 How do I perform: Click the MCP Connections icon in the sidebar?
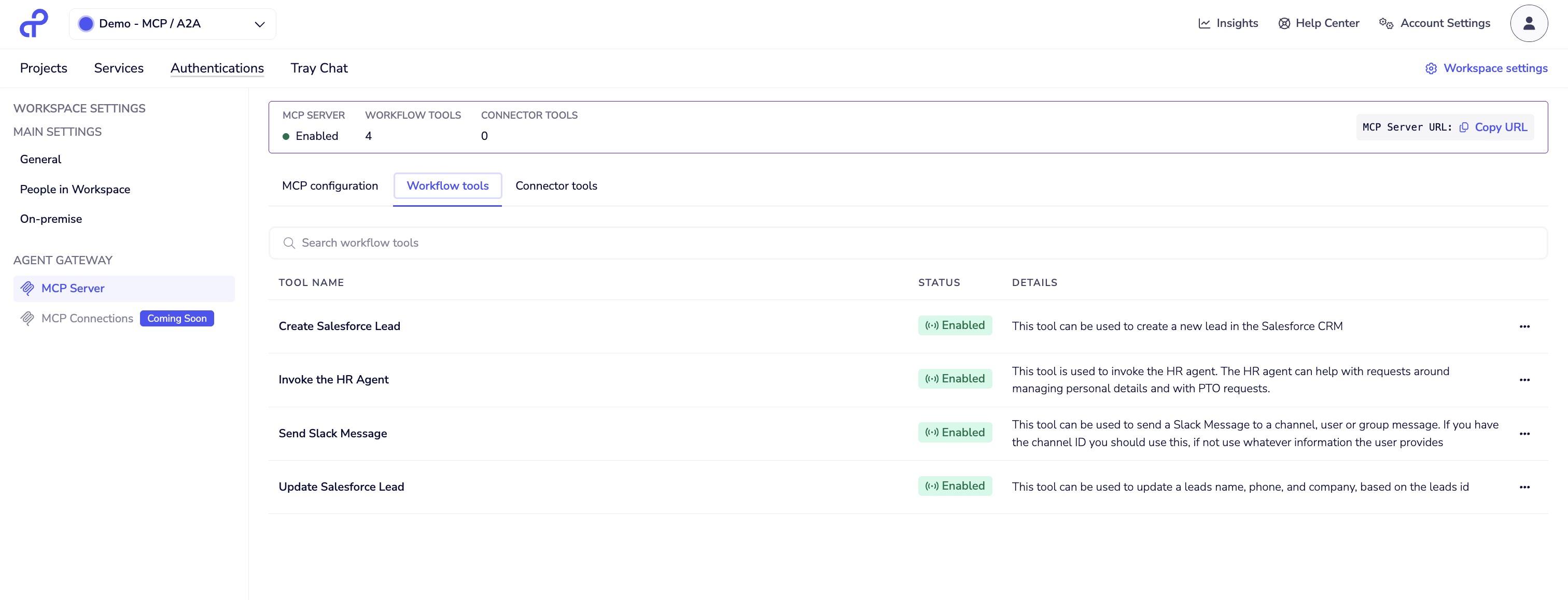(27, 318)
